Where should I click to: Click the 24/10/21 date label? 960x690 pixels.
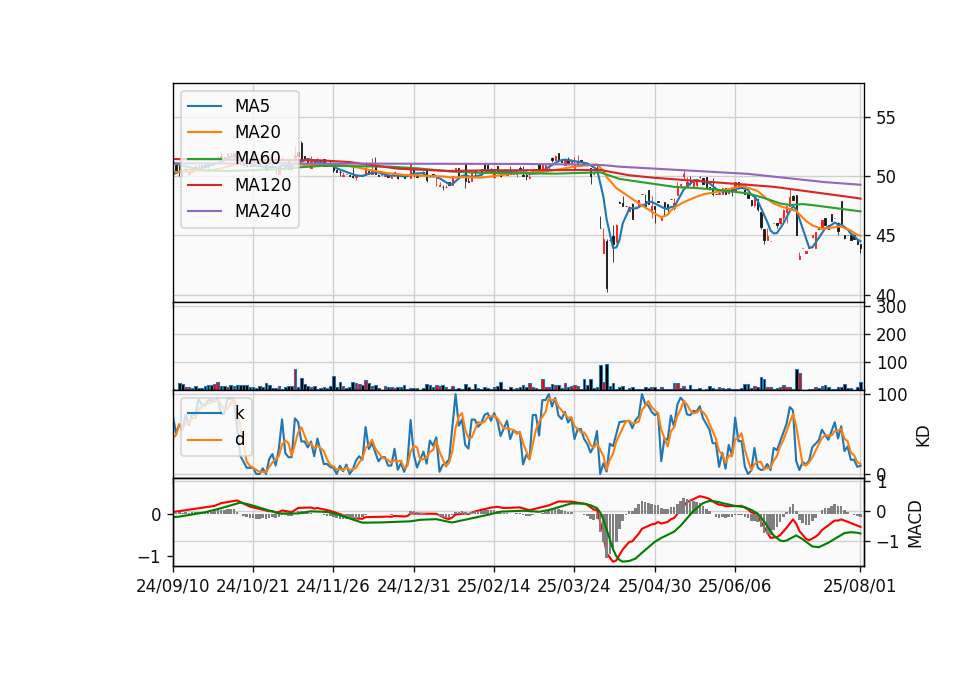click(253, 586)
